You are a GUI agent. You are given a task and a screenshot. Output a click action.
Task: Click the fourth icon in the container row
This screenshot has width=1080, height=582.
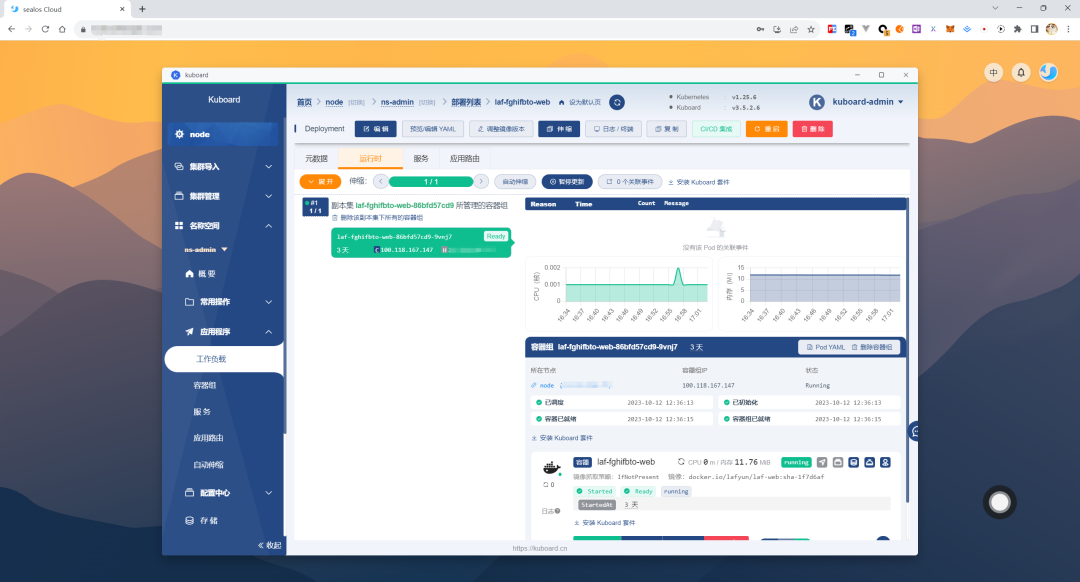(x=869, y=462)
